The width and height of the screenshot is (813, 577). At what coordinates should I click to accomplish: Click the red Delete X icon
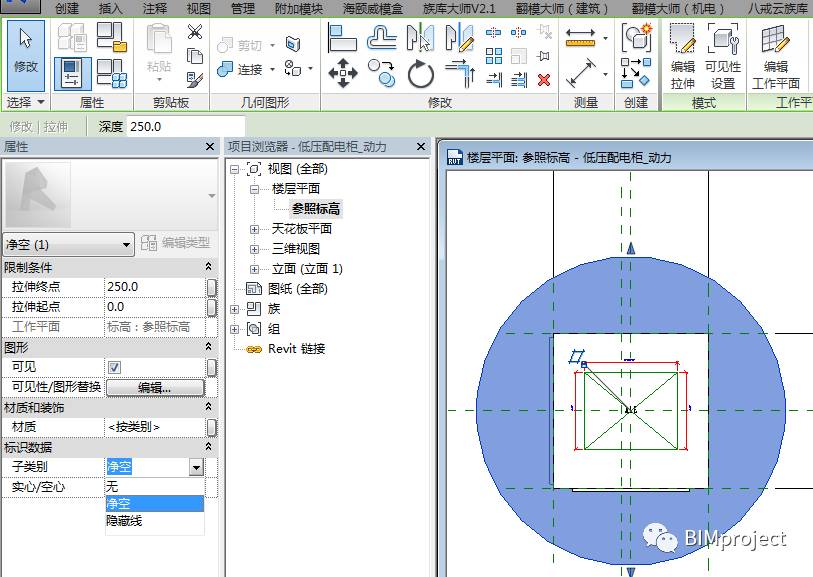click(x=543, y=80)
